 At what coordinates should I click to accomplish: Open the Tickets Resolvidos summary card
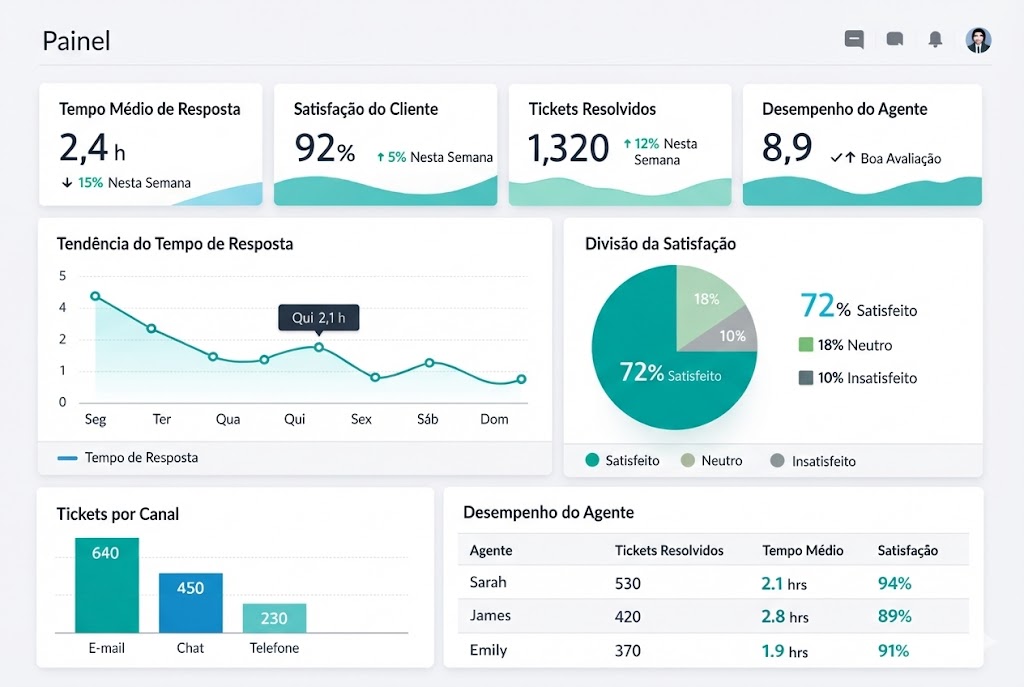tap(619, 144)
